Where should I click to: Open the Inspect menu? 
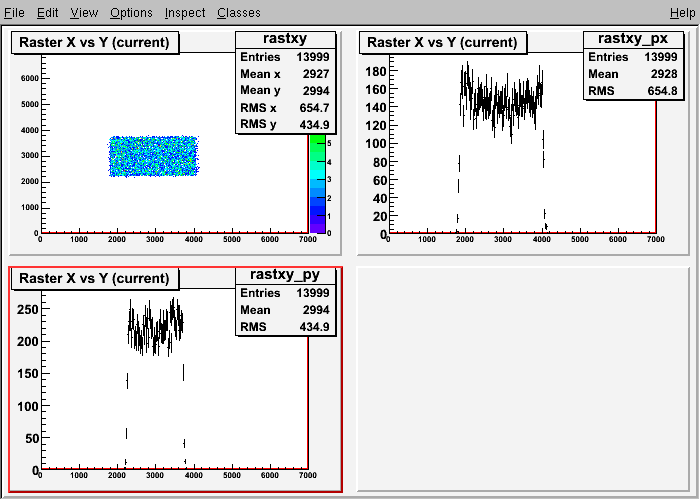tap(185, 12)
